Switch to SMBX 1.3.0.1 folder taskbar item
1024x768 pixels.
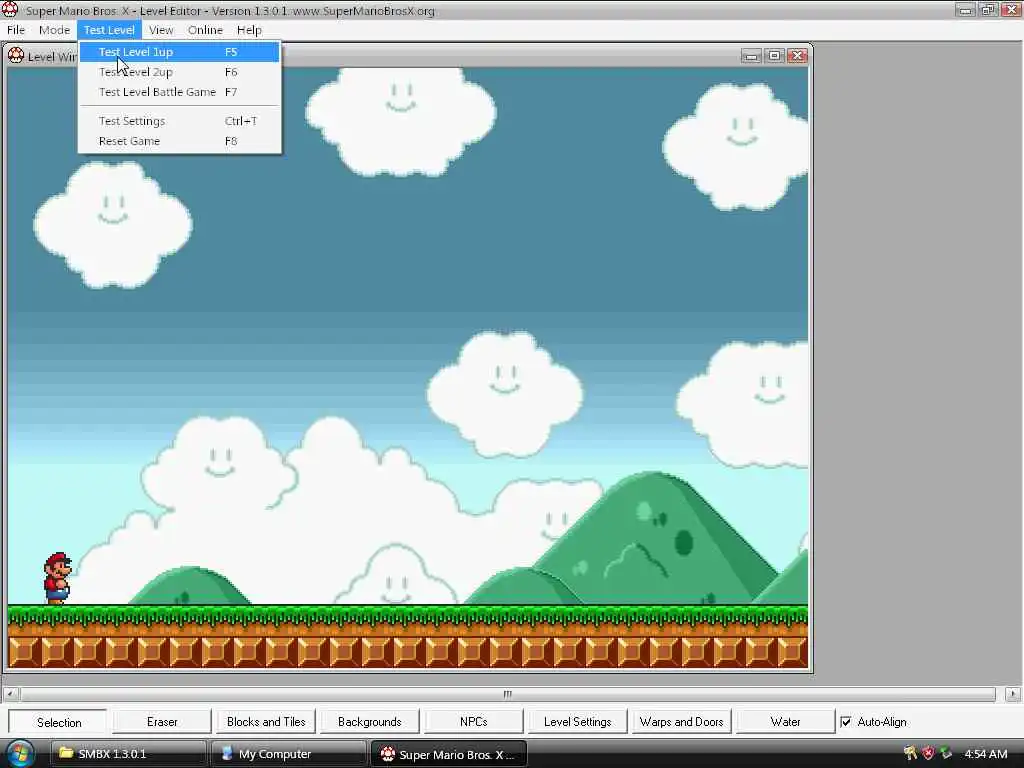[x=127, y=754]
